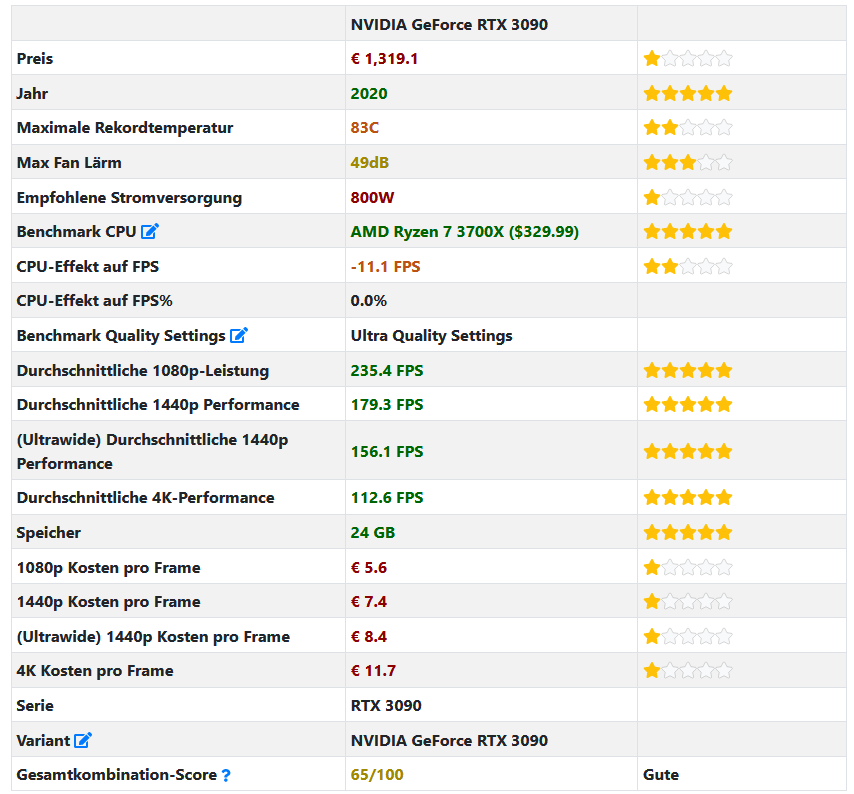Click the Speicher row label
Viewport: 854px width, 794px height.
pos(48,532)
